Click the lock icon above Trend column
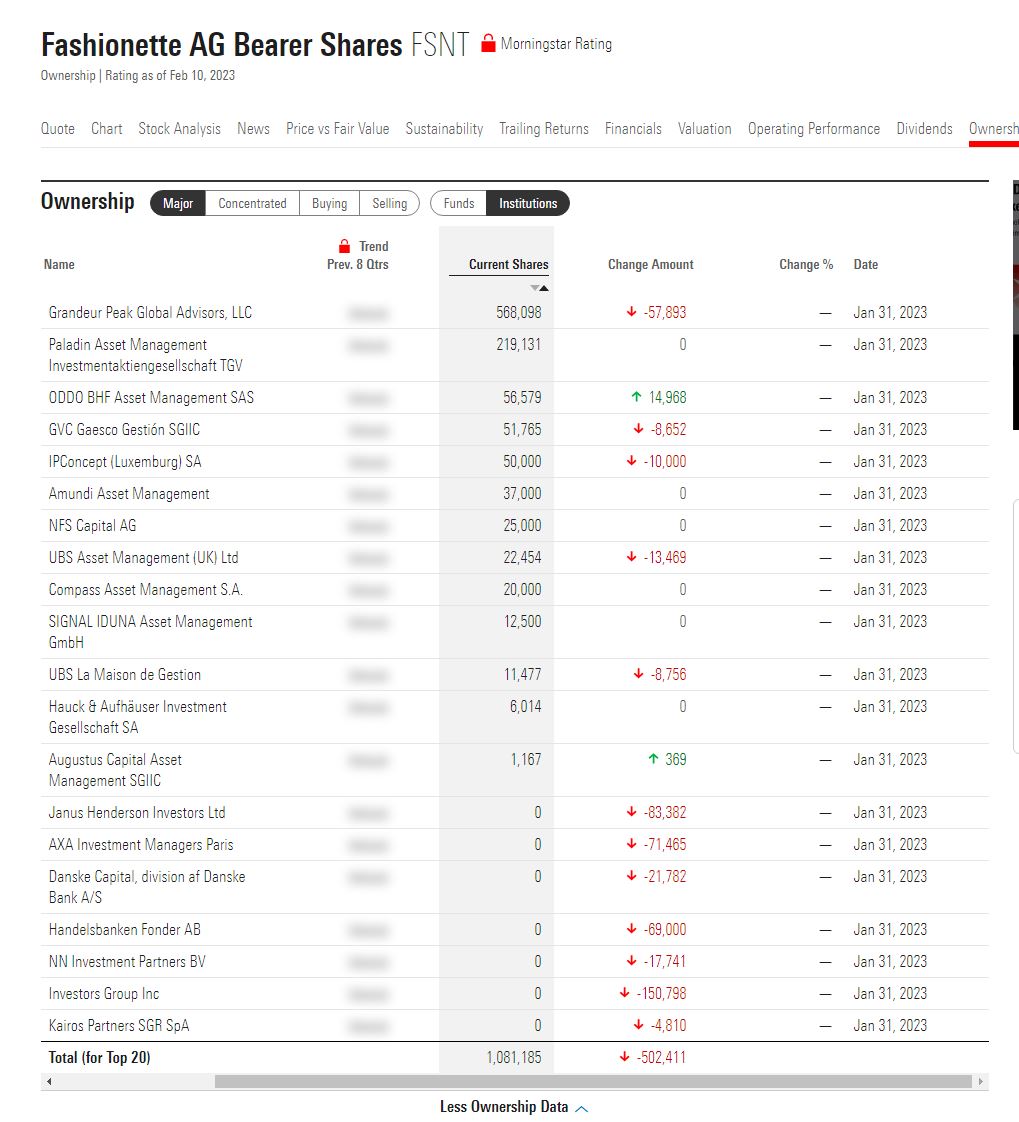Image resolution: width=1019 pixels, height=1122 pixels. tap(344, 246)
